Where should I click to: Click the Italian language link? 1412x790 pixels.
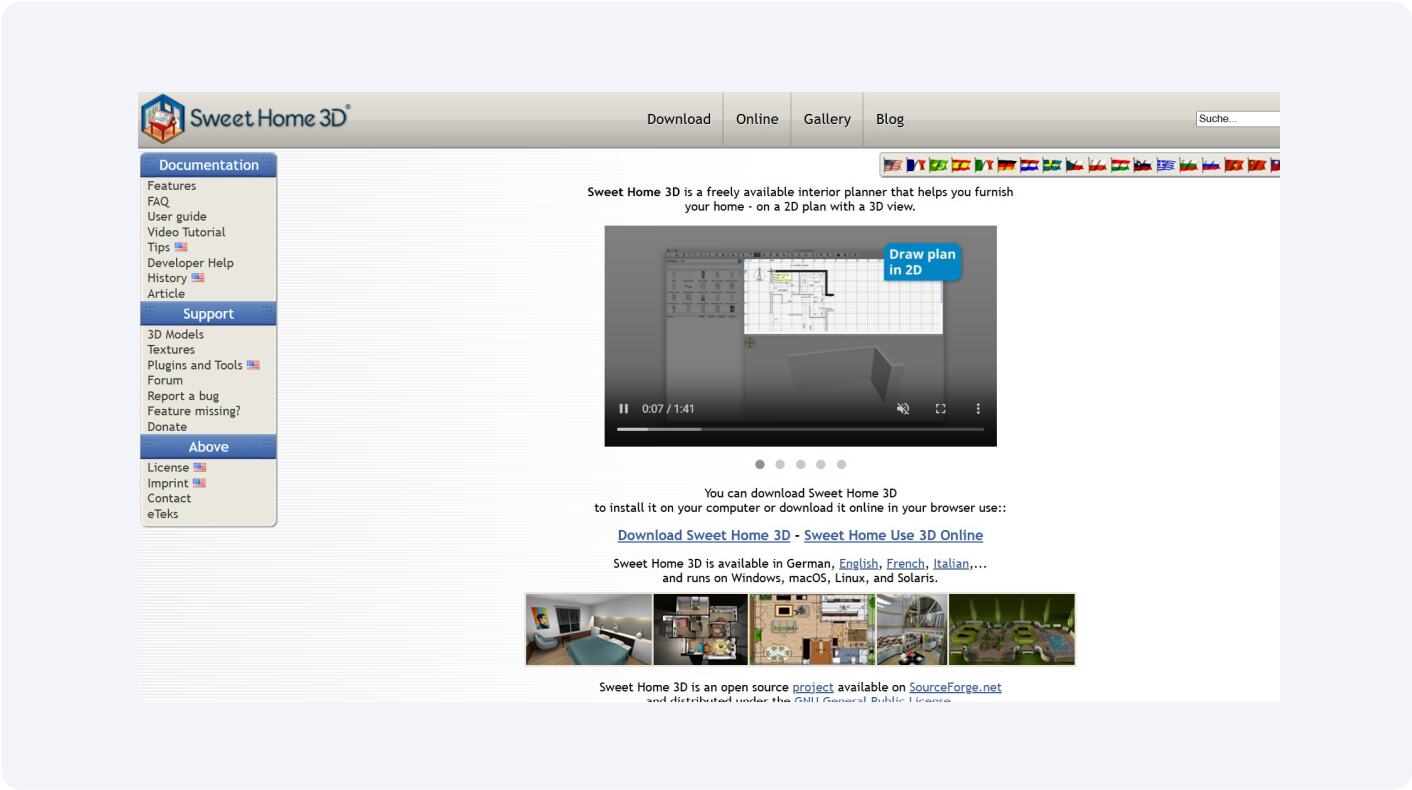pyautogui.click(x=951, y=564)
